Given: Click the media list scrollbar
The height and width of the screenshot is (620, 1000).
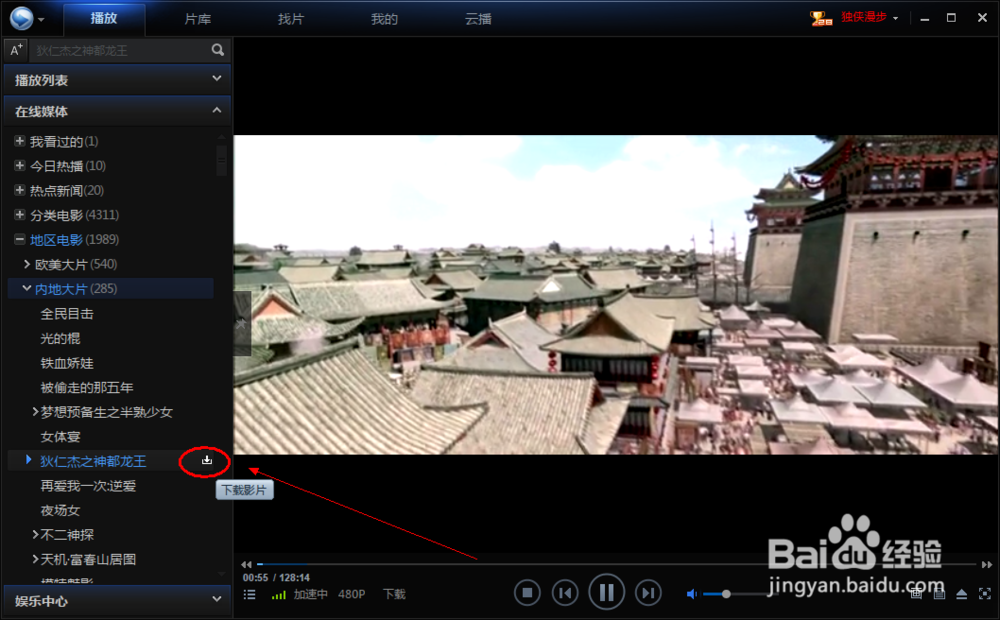Looking at the screenshot, I should (222, 159).
